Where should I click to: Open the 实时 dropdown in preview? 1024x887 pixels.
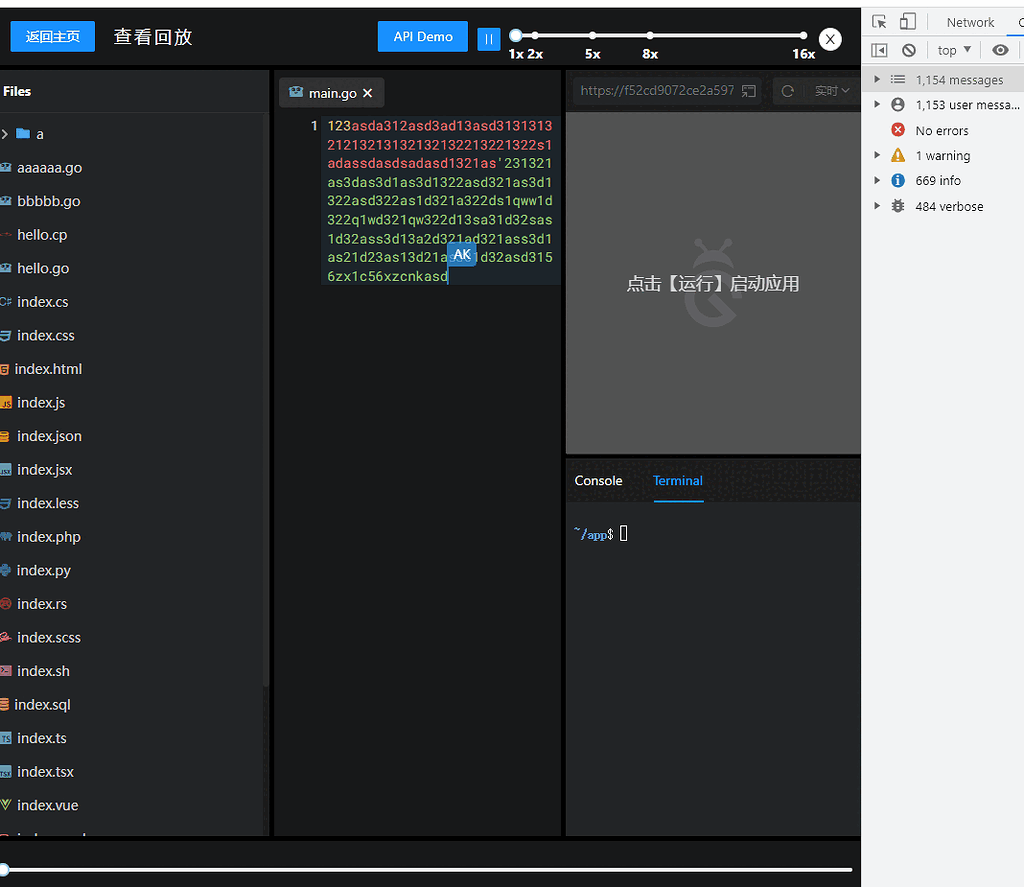point(832,91)
